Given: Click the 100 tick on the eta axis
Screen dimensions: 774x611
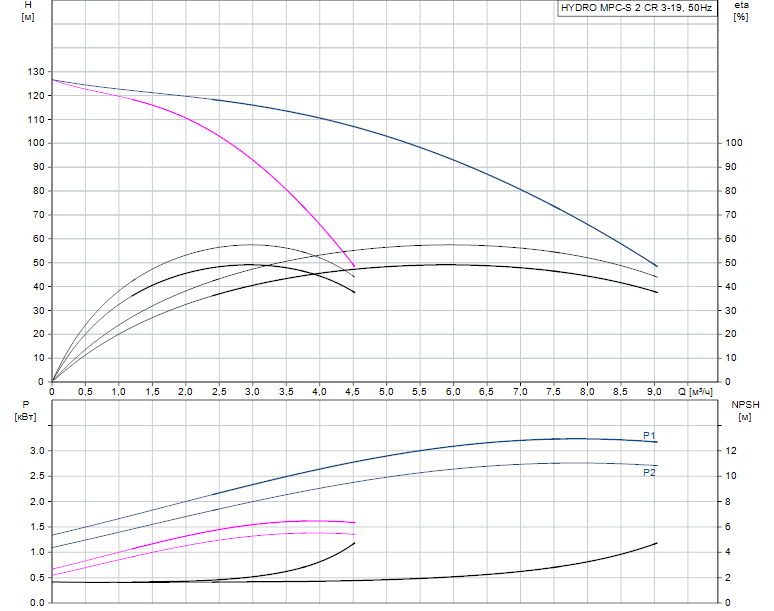Looking at the screenshot, I should tap(733, 143).
